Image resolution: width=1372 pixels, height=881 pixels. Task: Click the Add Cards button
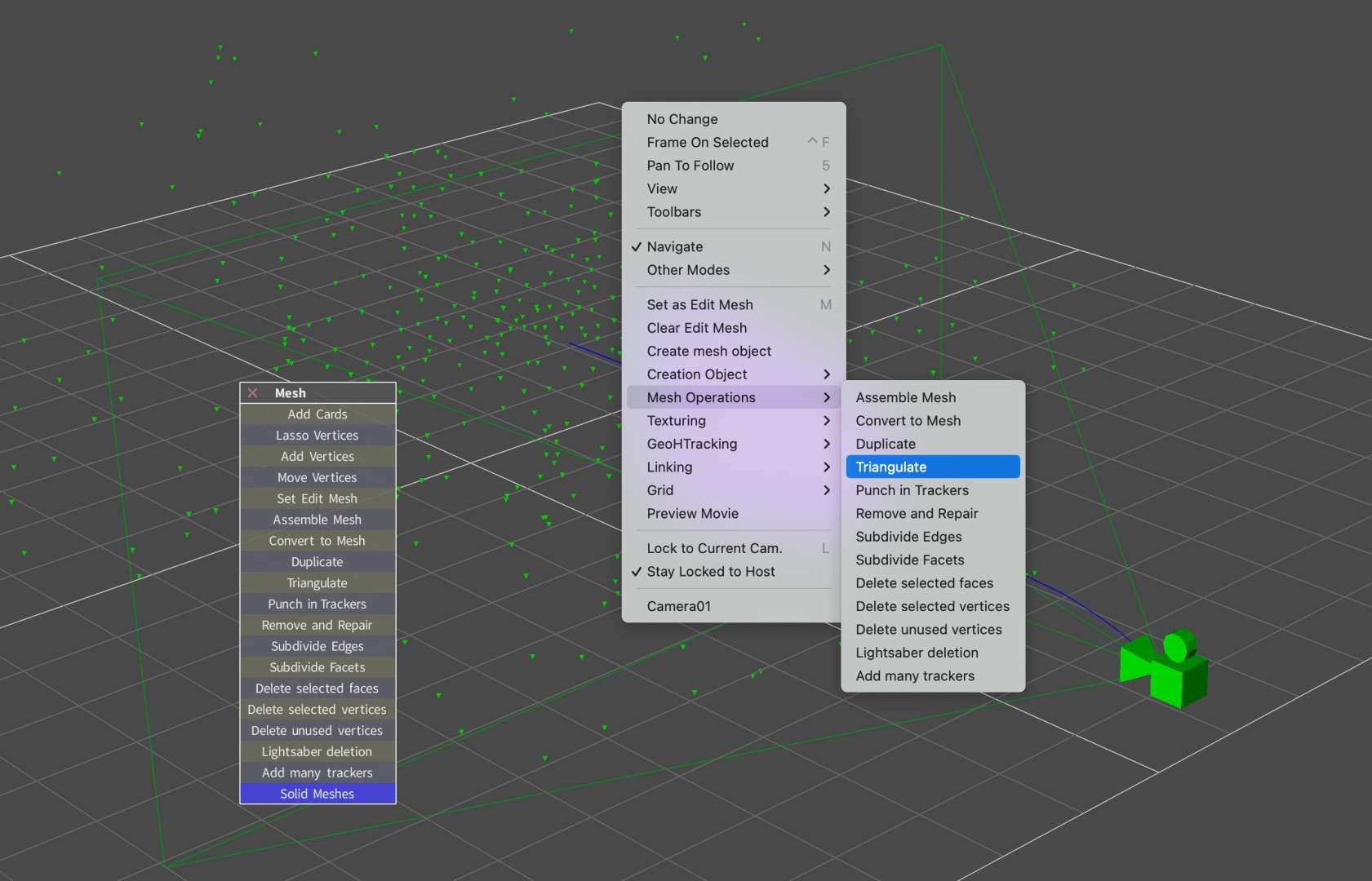317,414
